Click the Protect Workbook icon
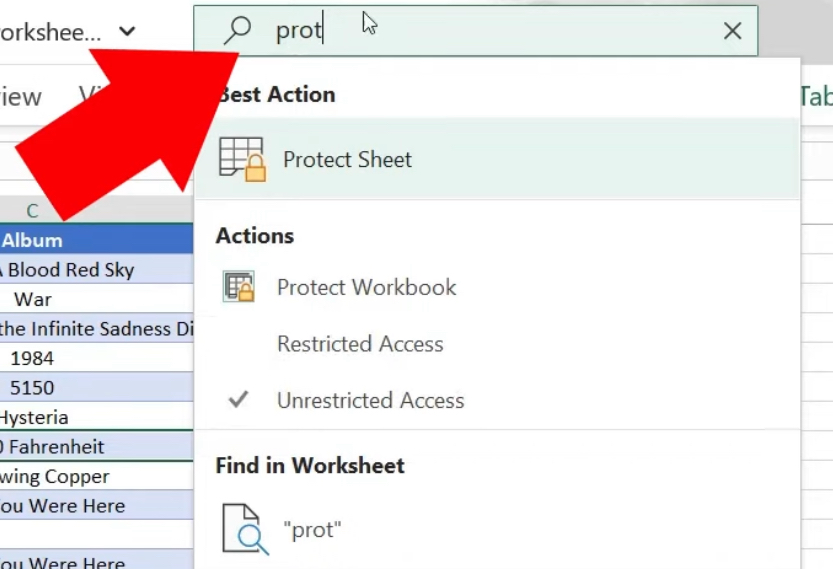 [x=239, y=286]
